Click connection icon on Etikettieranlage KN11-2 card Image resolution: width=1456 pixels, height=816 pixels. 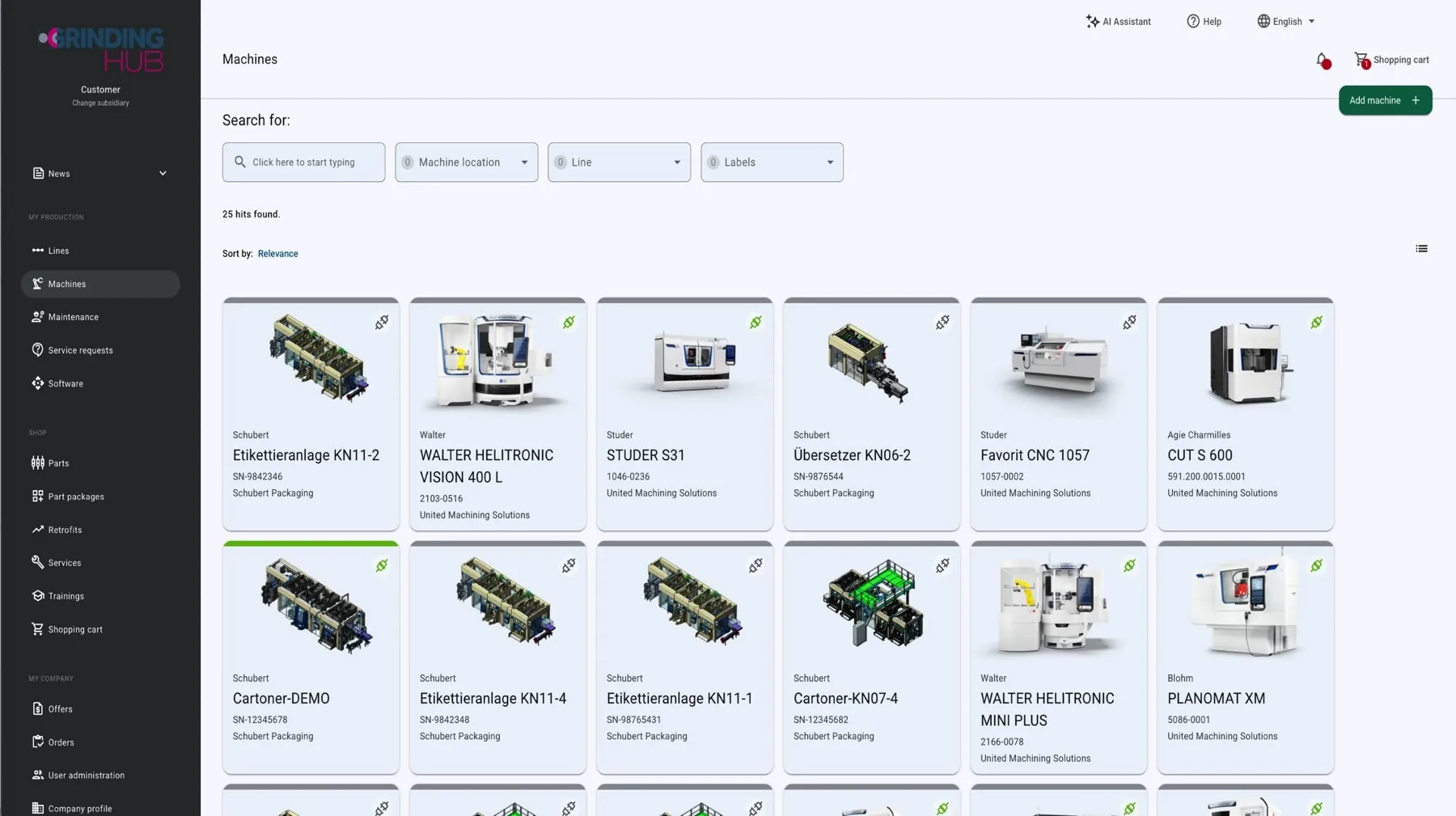(382, 322)
